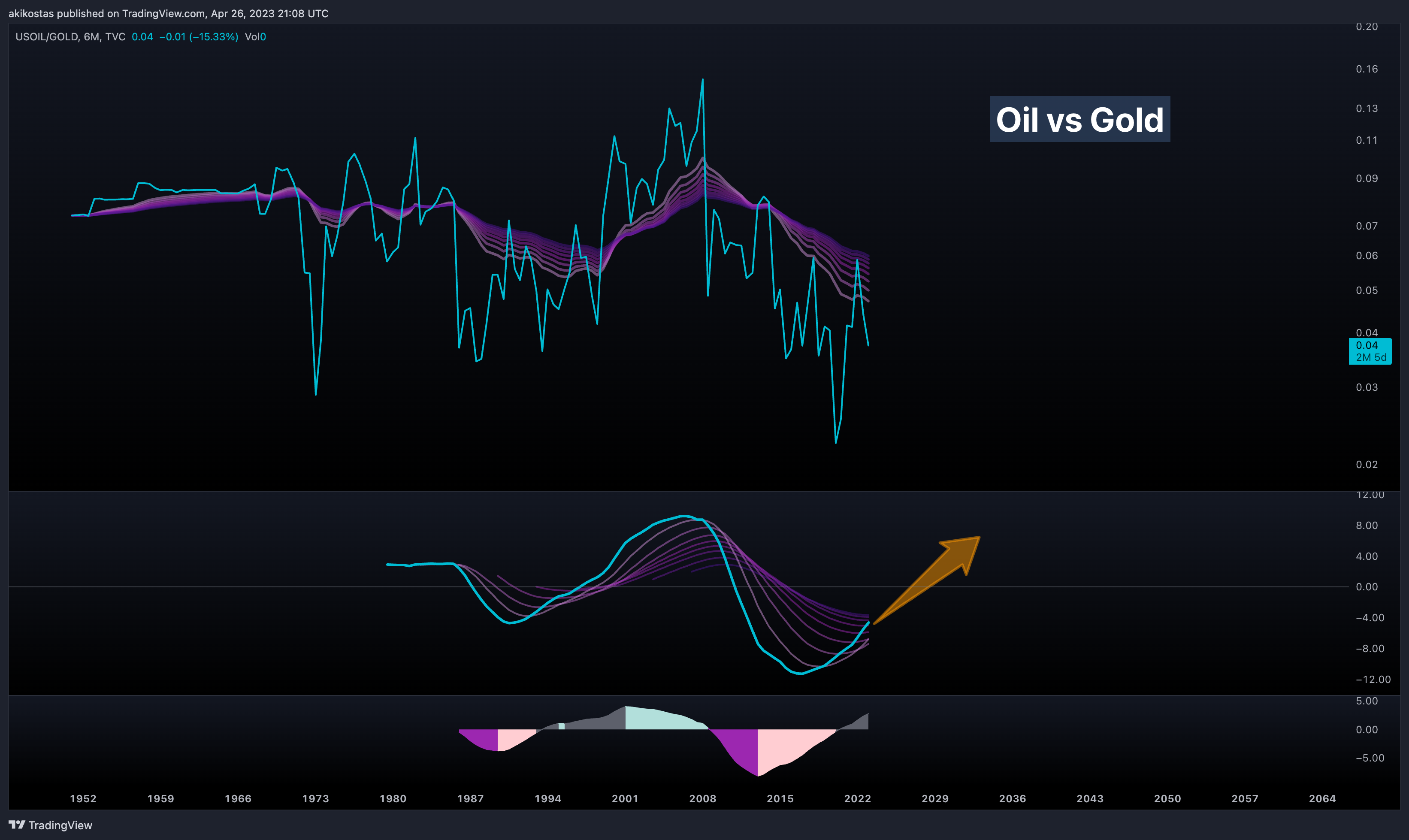Click the Vol0 indicator label
This screenshot has height=840, width=1409.
[255, 37]
